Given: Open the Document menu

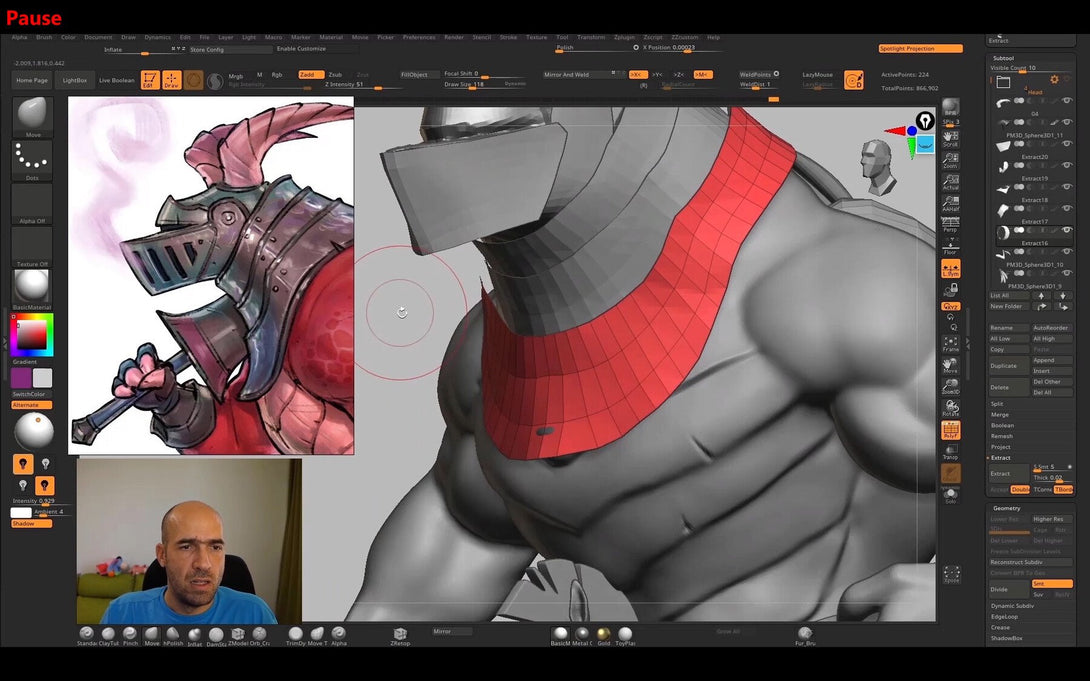Looking at the screenshot, I should [98, 38].
